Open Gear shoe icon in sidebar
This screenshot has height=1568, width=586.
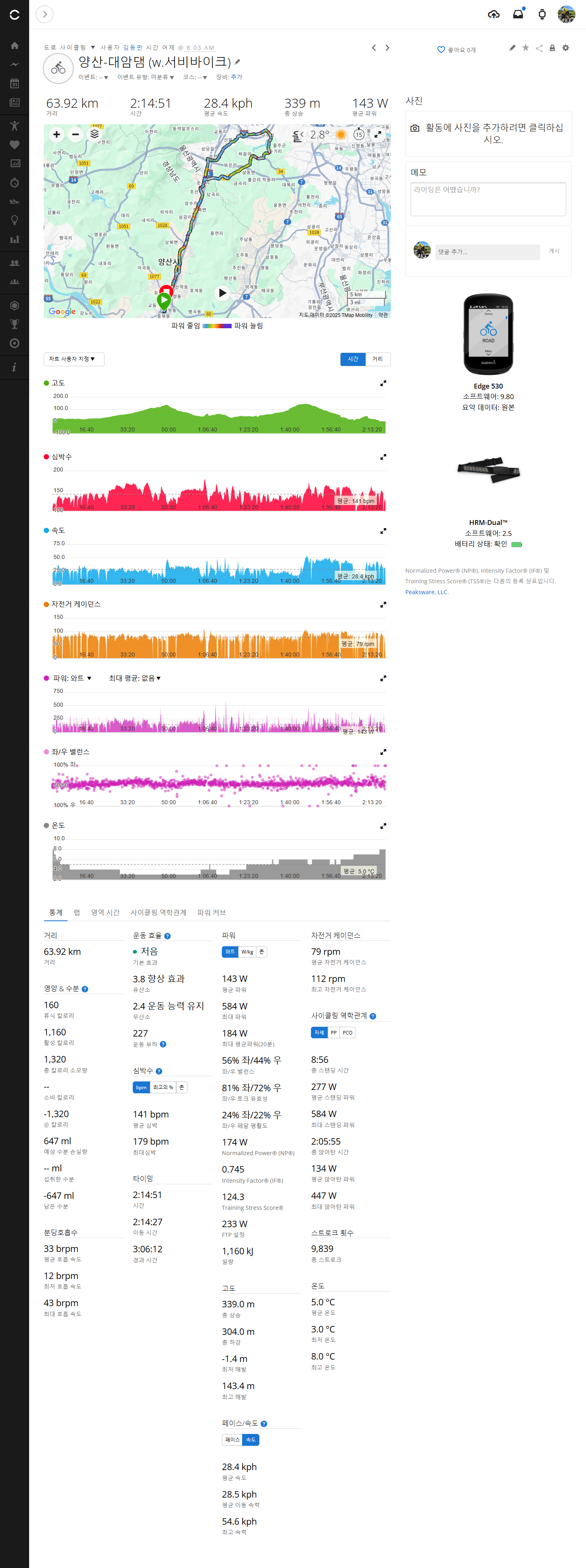click(x=15, y=202)
